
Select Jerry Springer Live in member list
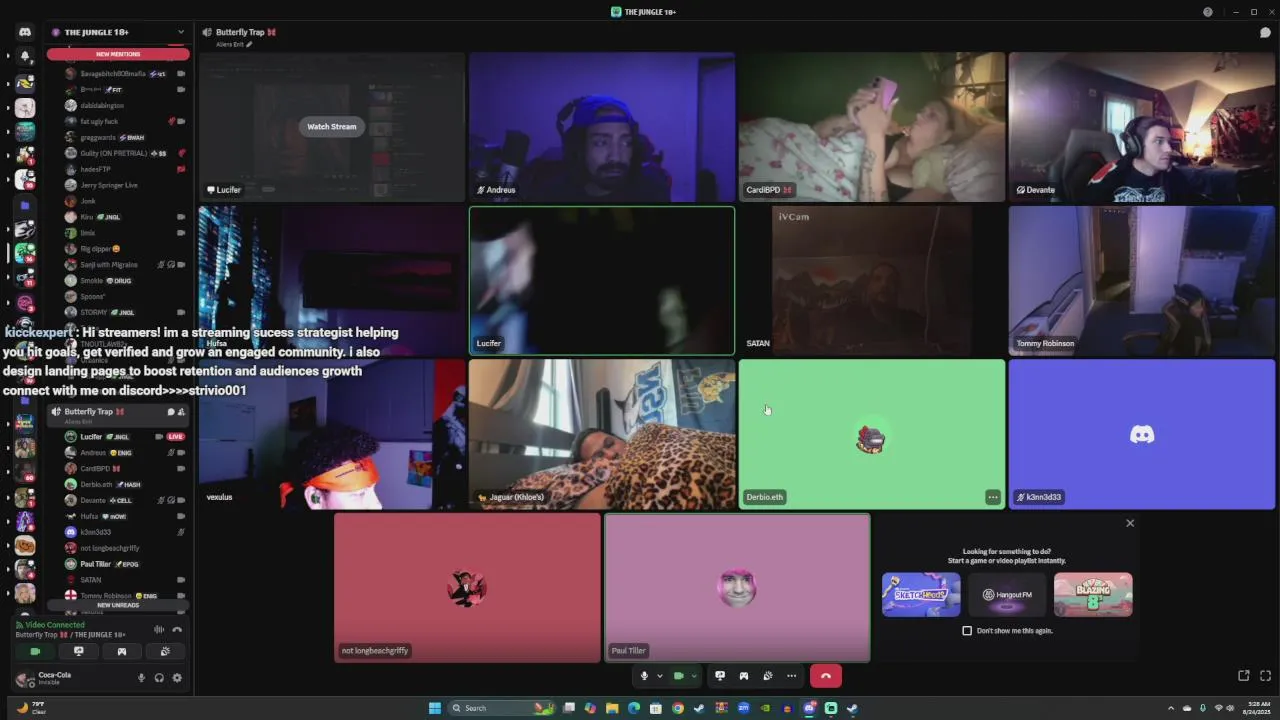(x=118, y=185)
